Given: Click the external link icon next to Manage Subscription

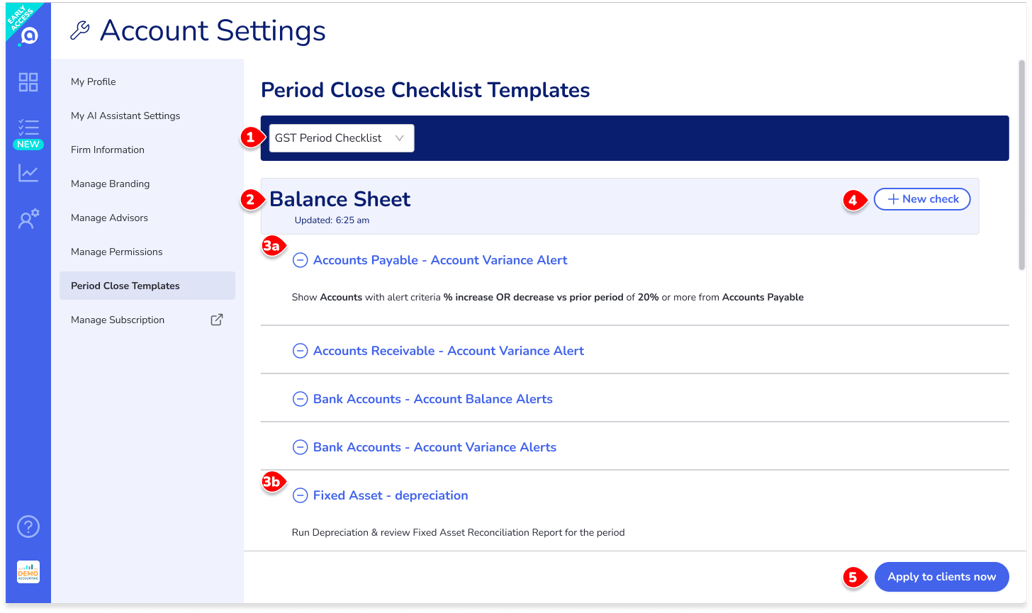Looking at the screenshot, I should point(214,319).
